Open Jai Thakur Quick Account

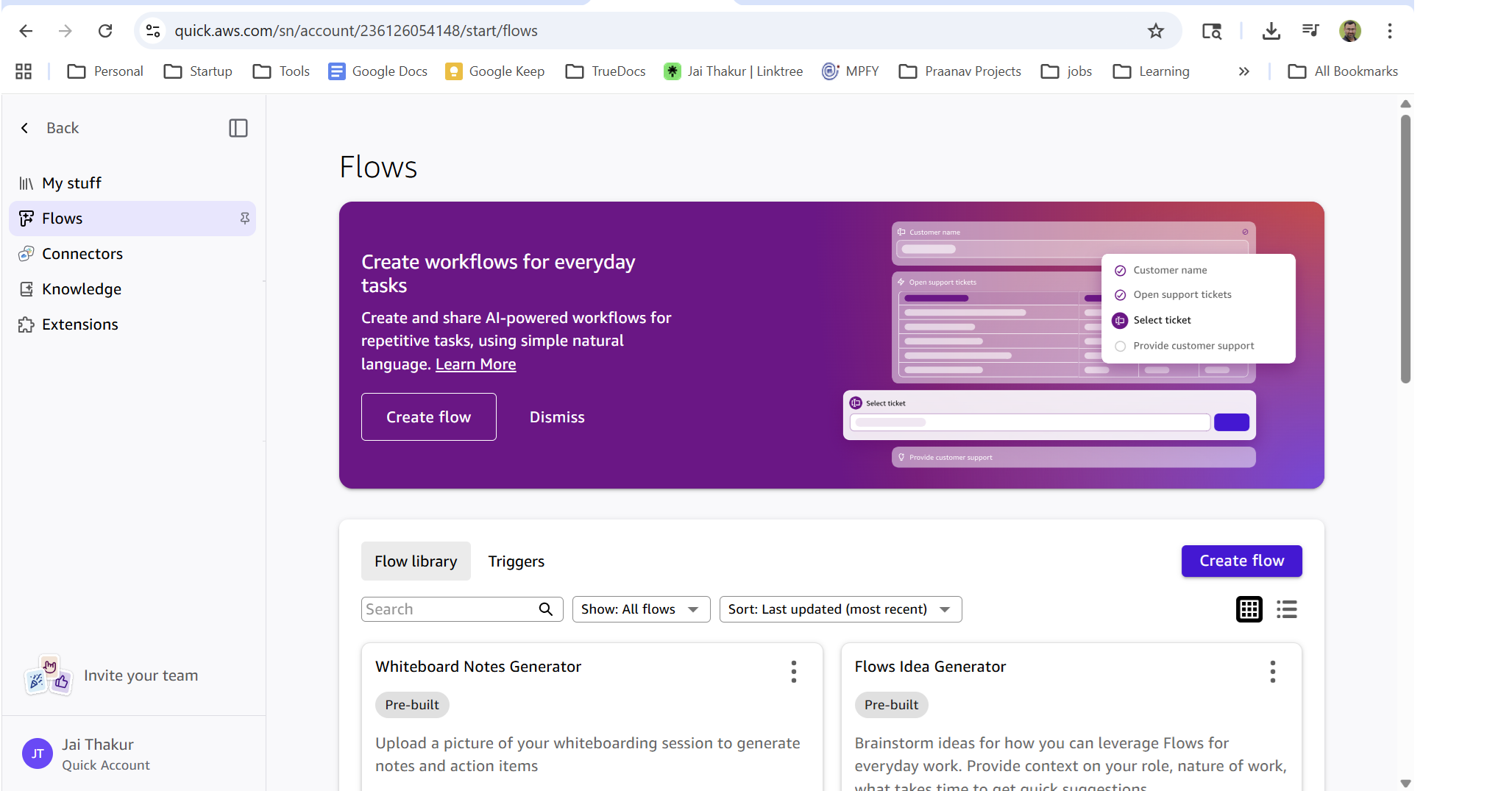click(106, 754)
